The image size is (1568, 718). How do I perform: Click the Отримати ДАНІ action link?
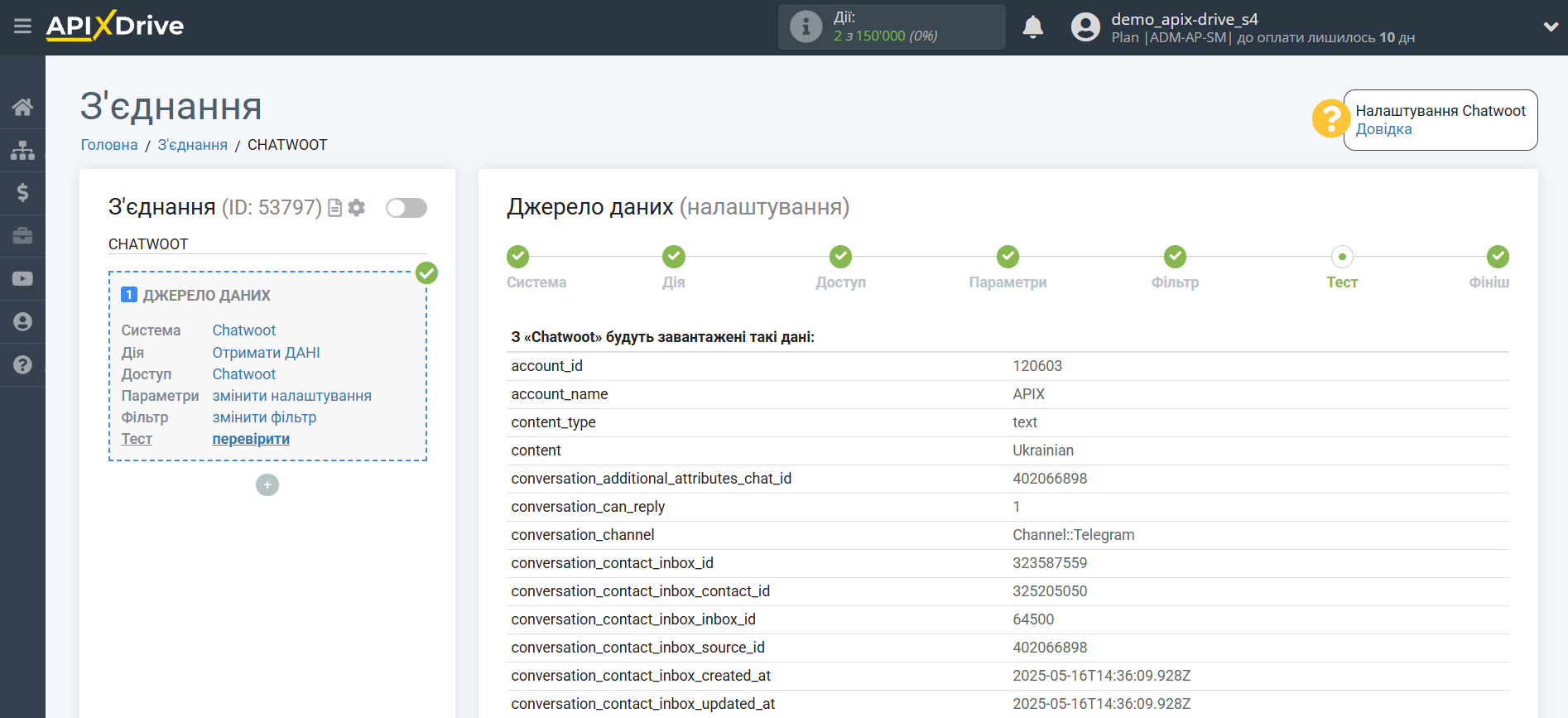(266, 353)
